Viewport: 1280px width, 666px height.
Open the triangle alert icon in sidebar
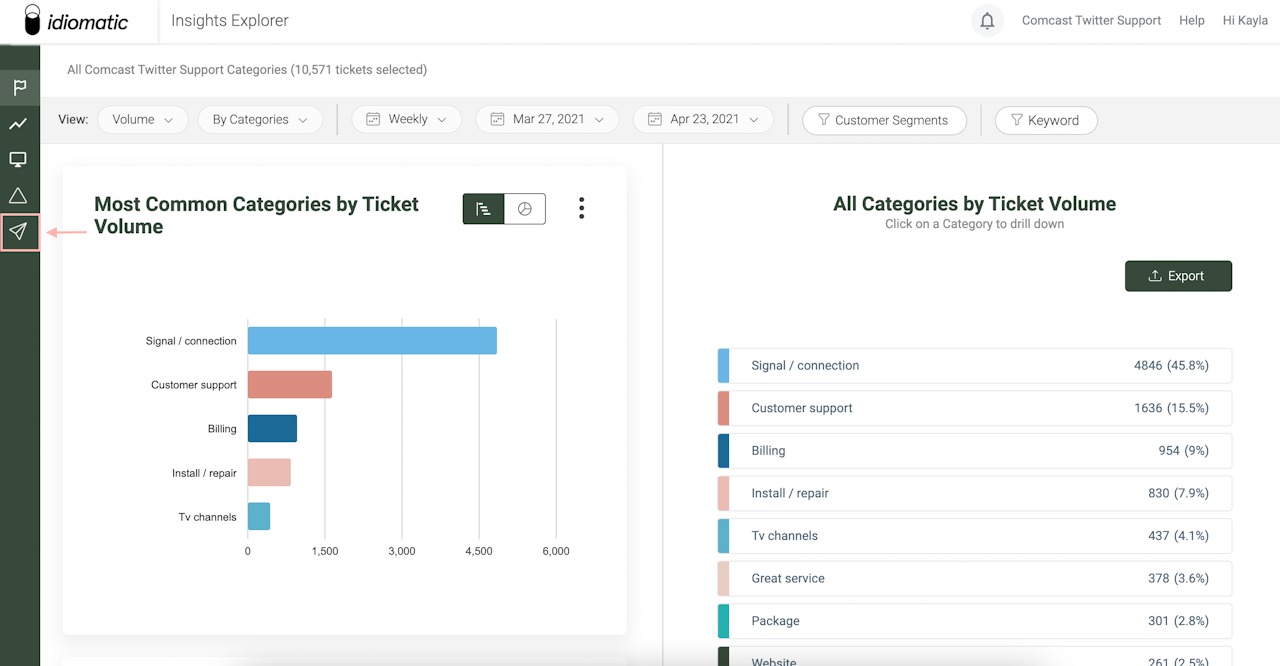[19, 196]
